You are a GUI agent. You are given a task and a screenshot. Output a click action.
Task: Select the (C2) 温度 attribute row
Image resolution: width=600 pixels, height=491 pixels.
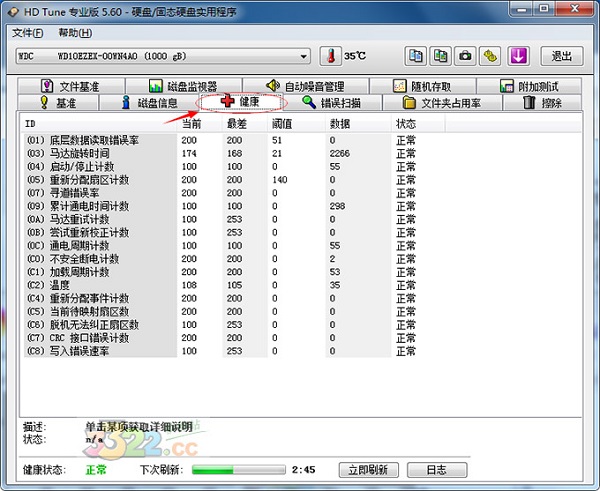(90, 285)
